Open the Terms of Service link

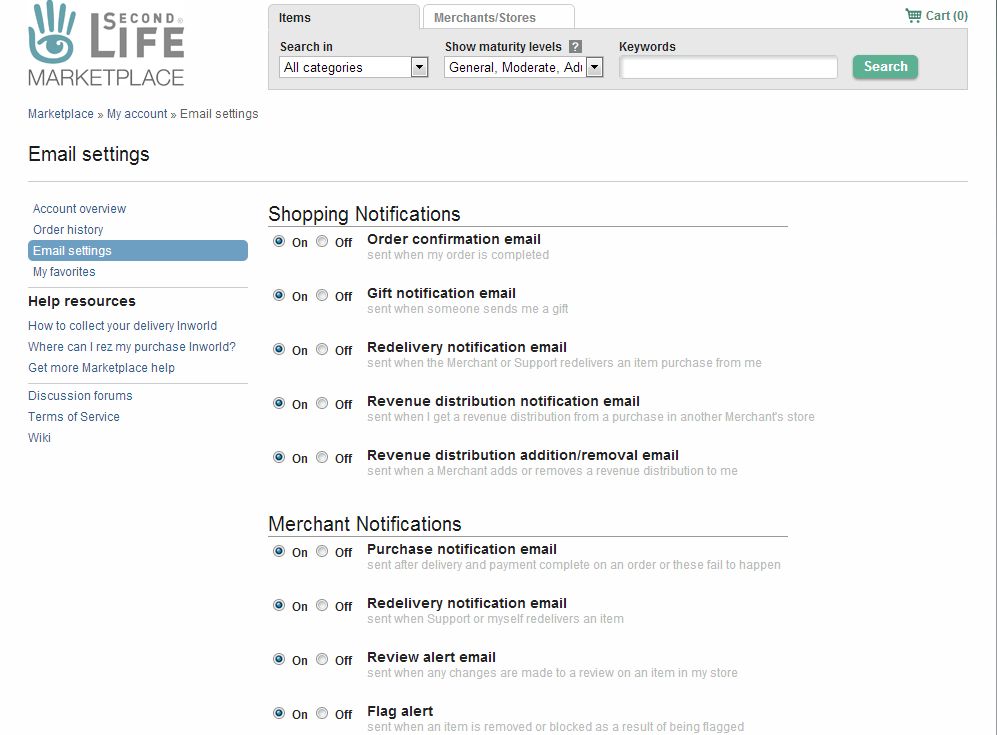tap(74, 417)
